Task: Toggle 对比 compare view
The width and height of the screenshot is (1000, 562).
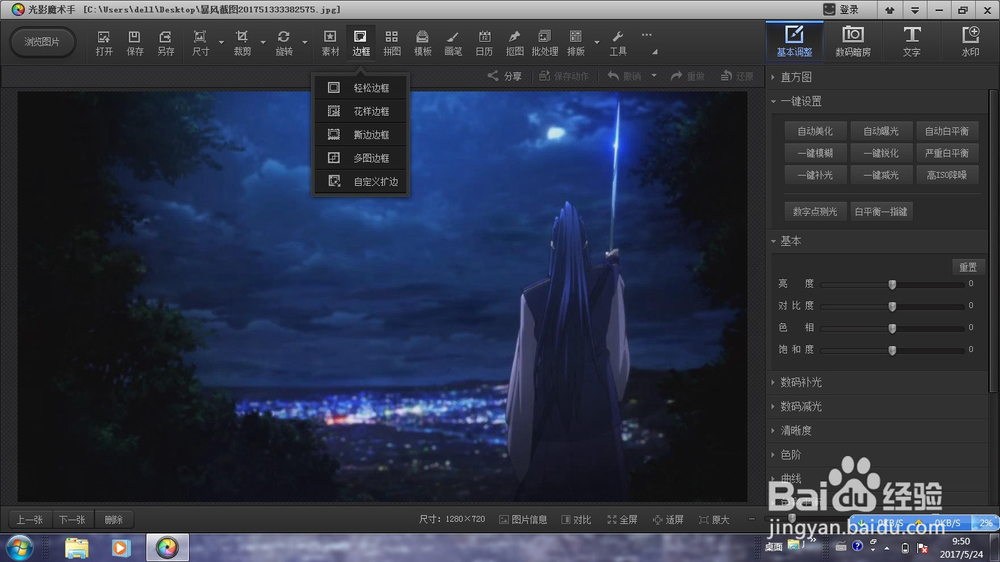Action: tap(576, 520)
